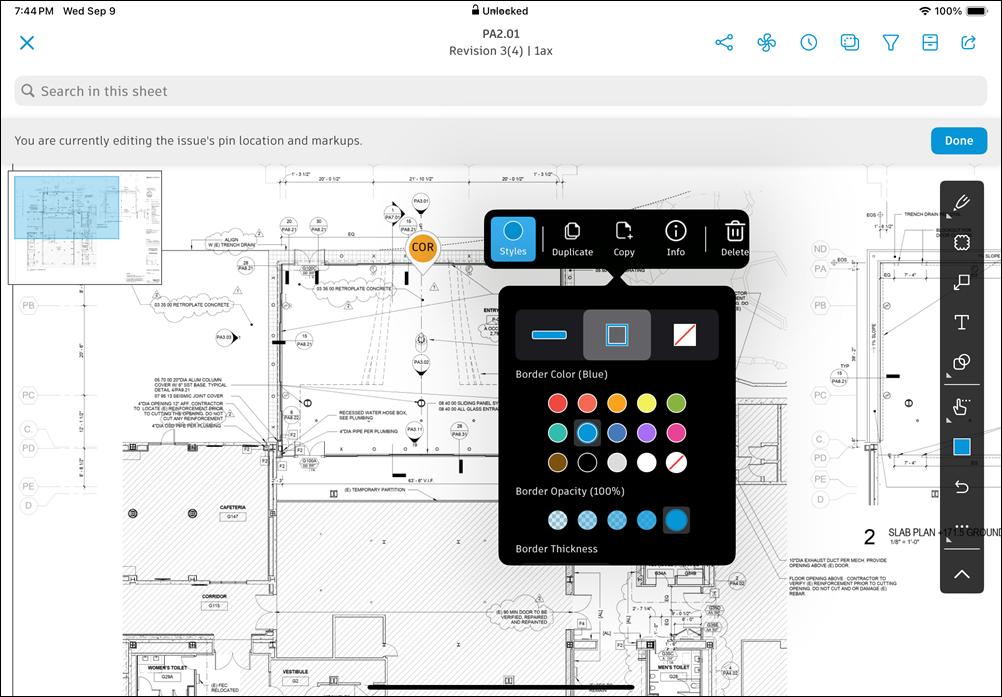Tap the undo arrow in toolbar
Image resolution: width=1002 pixels, height=697 pixels.
[962, 487]
